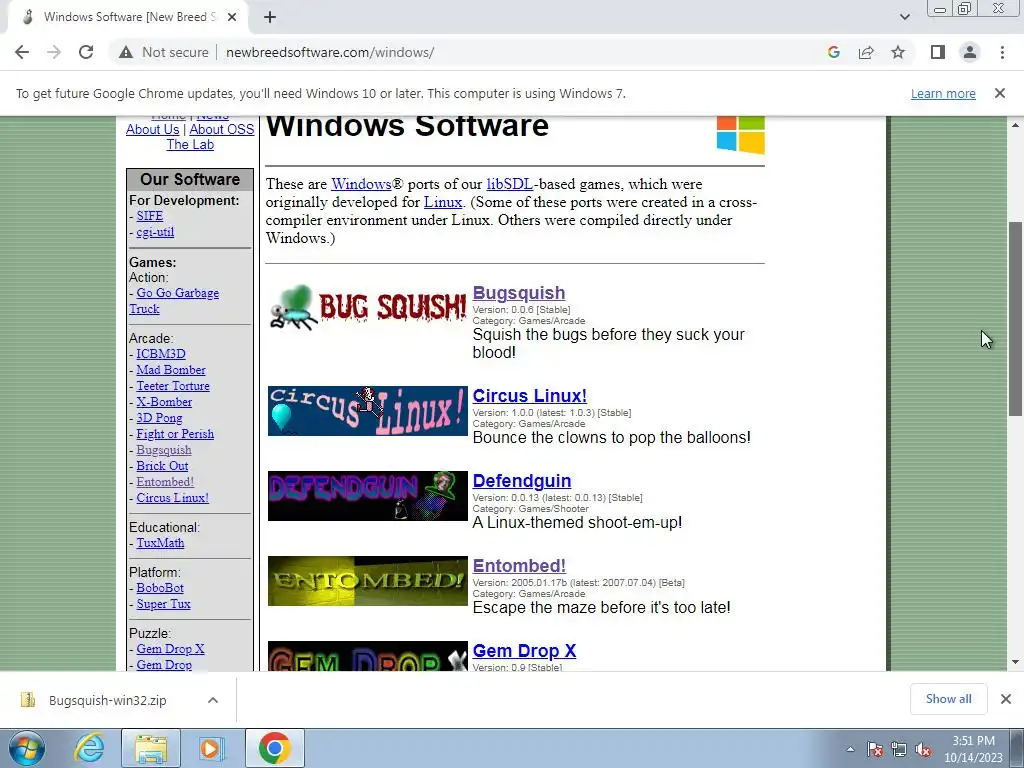This screenshot has height=768, width=1024.
Task: Open About Us in the sidebar
Action: tap(152, 129)
